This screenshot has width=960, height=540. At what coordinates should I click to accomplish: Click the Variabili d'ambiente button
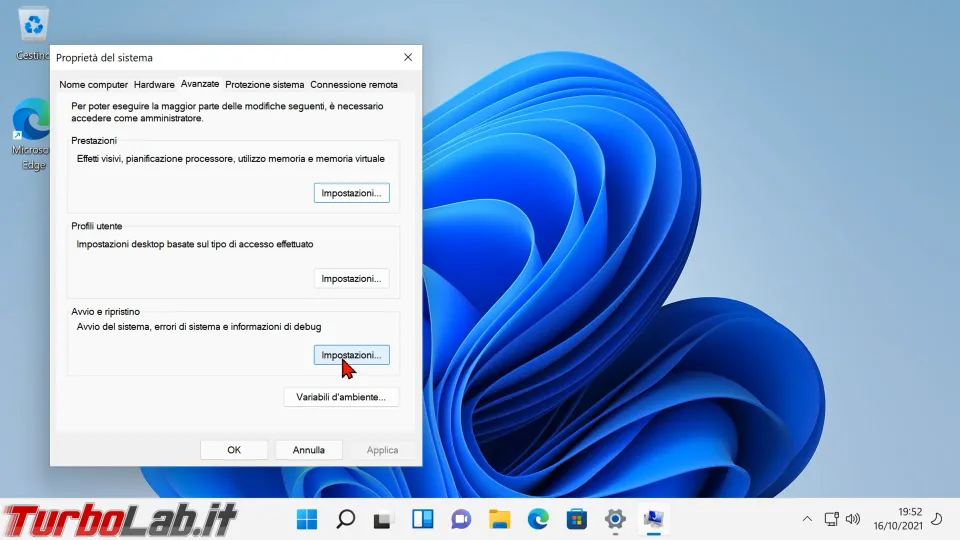pyautogui.click(x=341, y=398)
